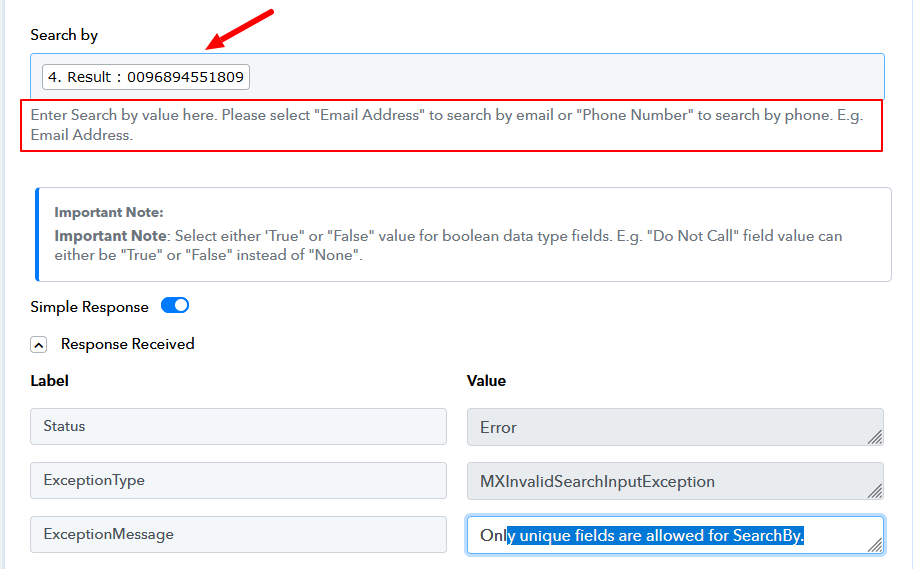Grab resize handle of Error value field

[x=875, y=437]
